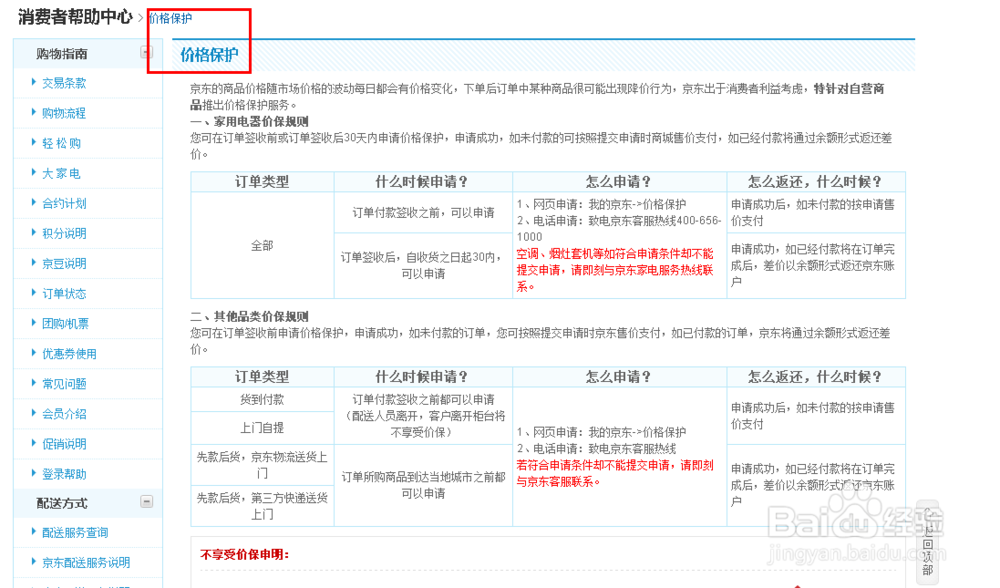Viewport: 1000px width, 588px height.
Task: Collapse the 配送方式 section with minus icon
Action: [146, 502]
